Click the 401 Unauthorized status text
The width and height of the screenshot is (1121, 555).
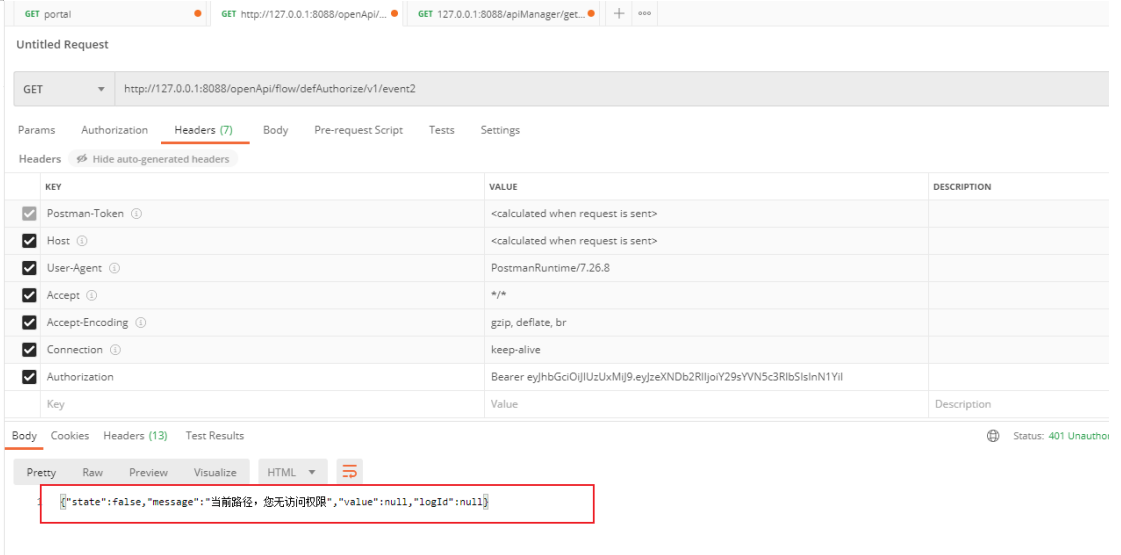1078,436
